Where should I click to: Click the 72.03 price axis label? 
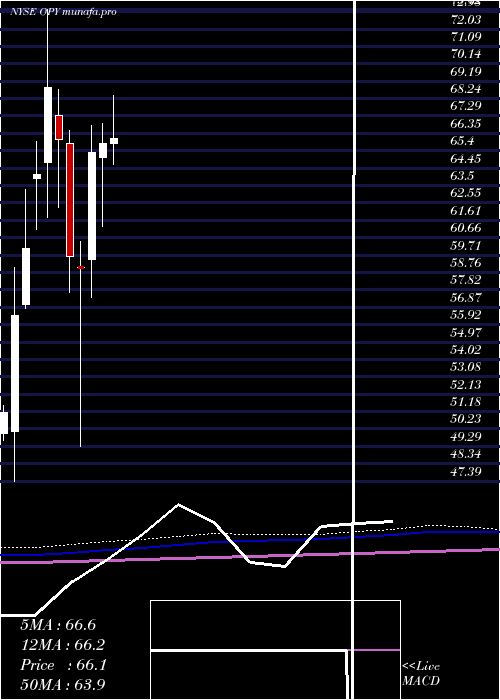[466, 20]
